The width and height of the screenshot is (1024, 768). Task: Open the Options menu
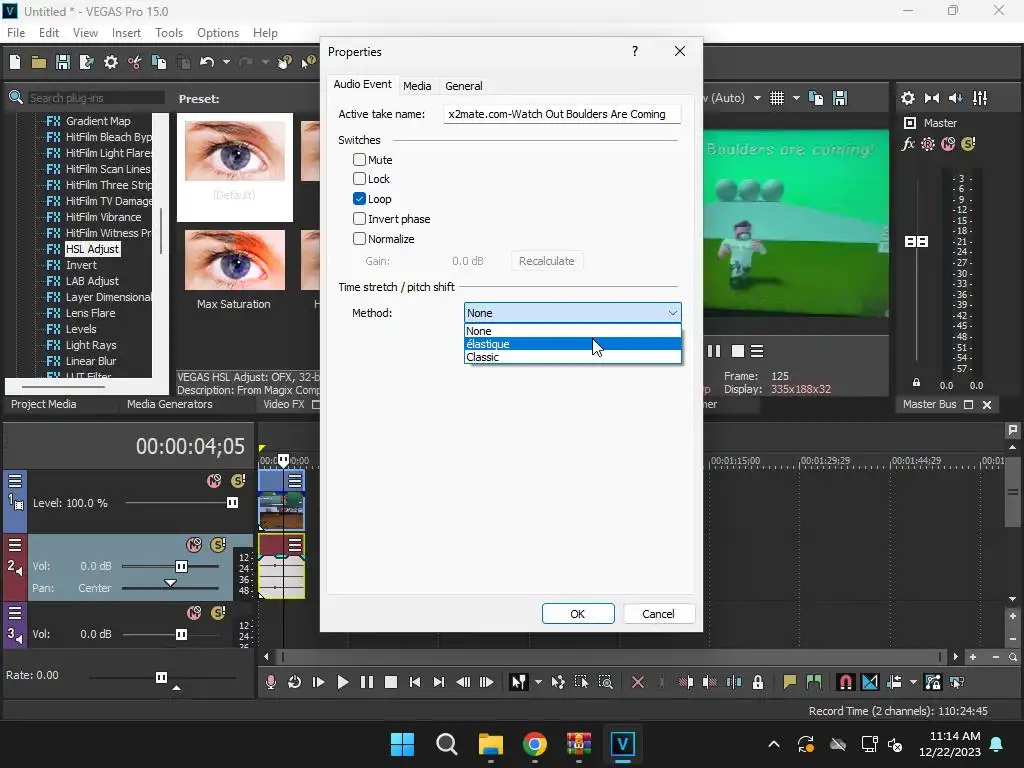(218, 33)
